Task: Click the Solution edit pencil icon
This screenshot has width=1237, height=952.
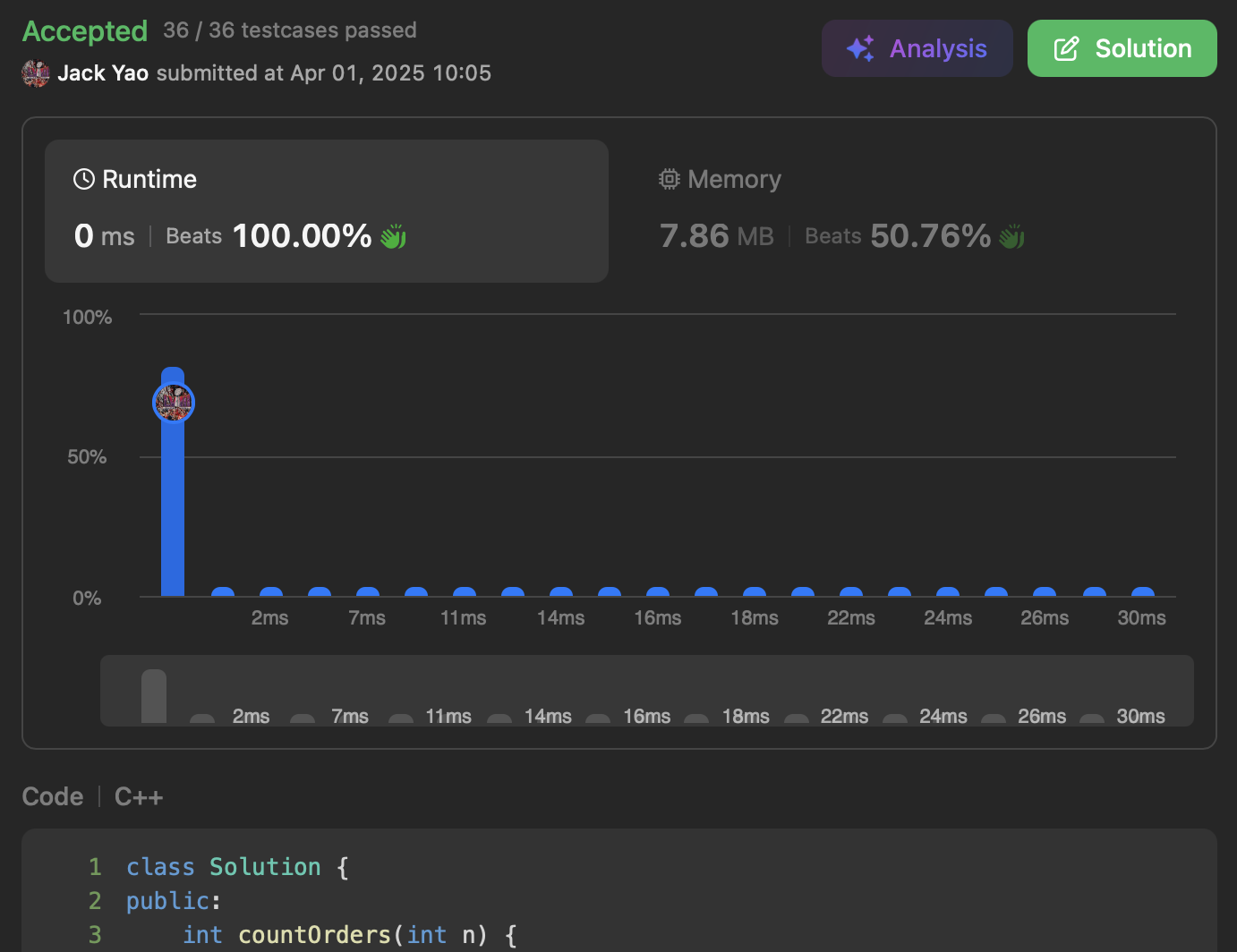Action: [1066, 48]
